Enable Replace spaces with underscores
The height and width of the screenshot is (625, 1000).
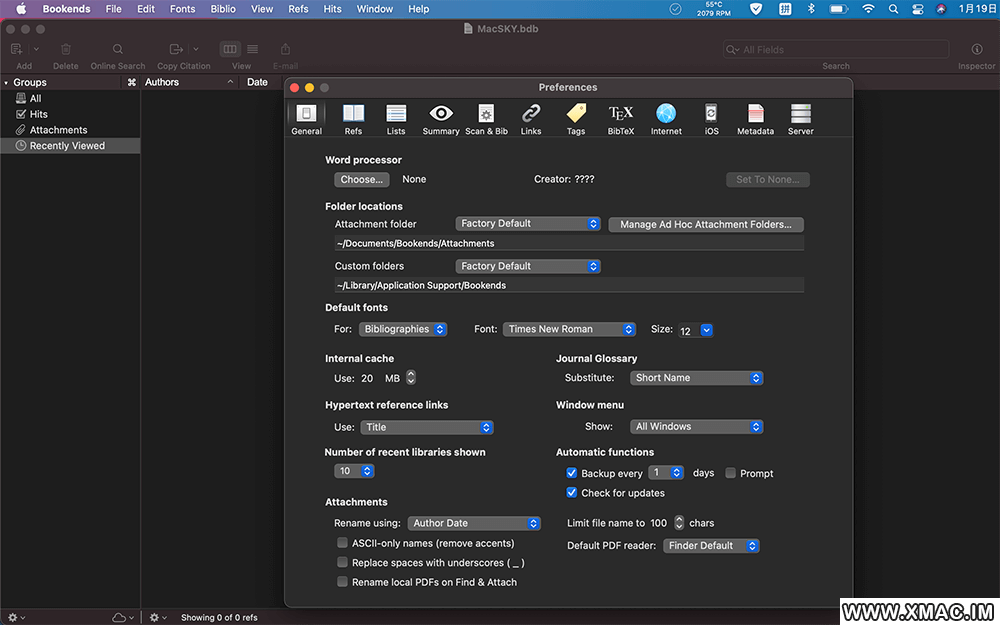click(x=343, y=563)
